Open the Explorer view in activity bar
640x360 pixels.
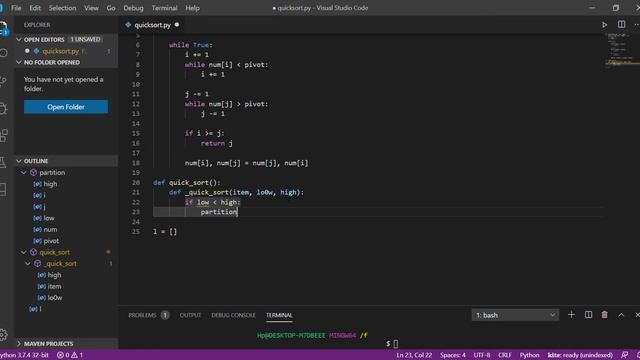point(4,29)
